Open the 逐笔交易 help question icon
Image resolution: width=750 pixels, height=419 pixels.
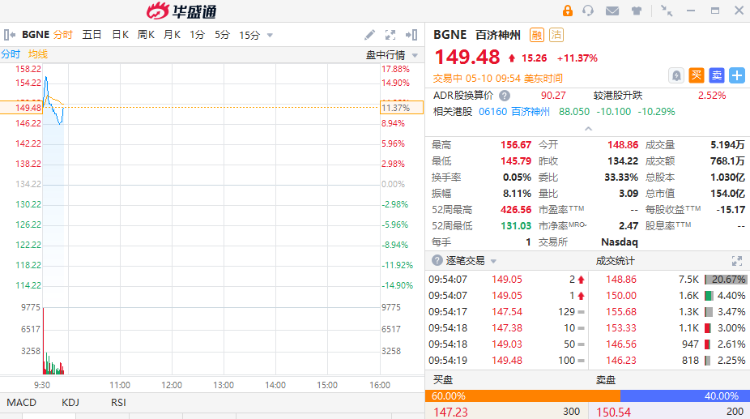pos(437,260)
